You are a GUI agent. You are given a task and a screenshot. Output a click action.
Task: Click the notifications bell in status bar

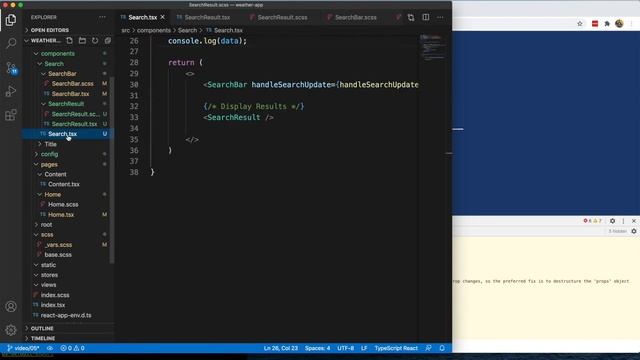[442, 348]
